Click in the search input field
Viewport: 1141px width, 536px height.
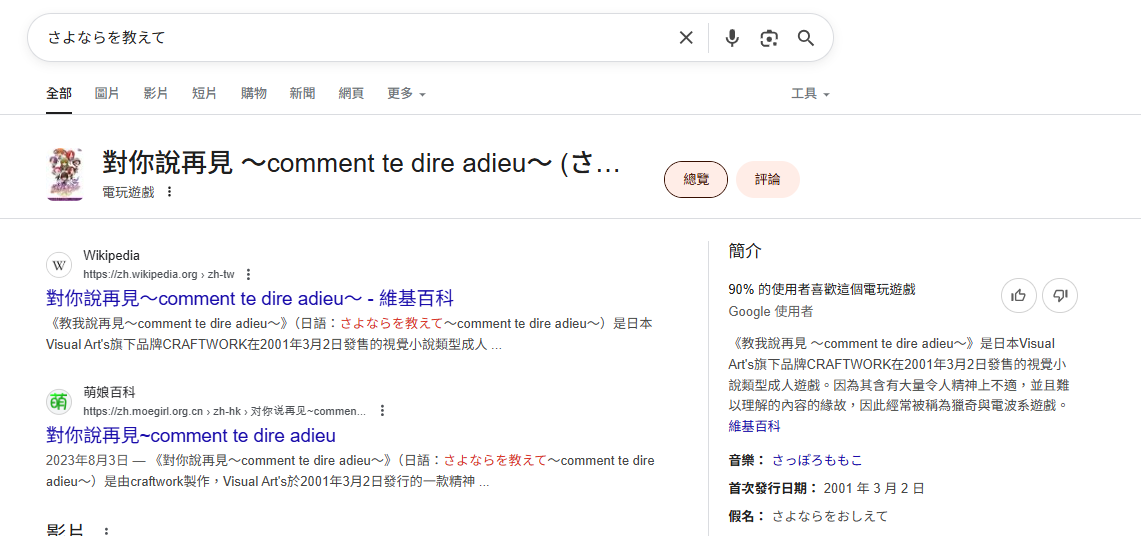point(350,38)
